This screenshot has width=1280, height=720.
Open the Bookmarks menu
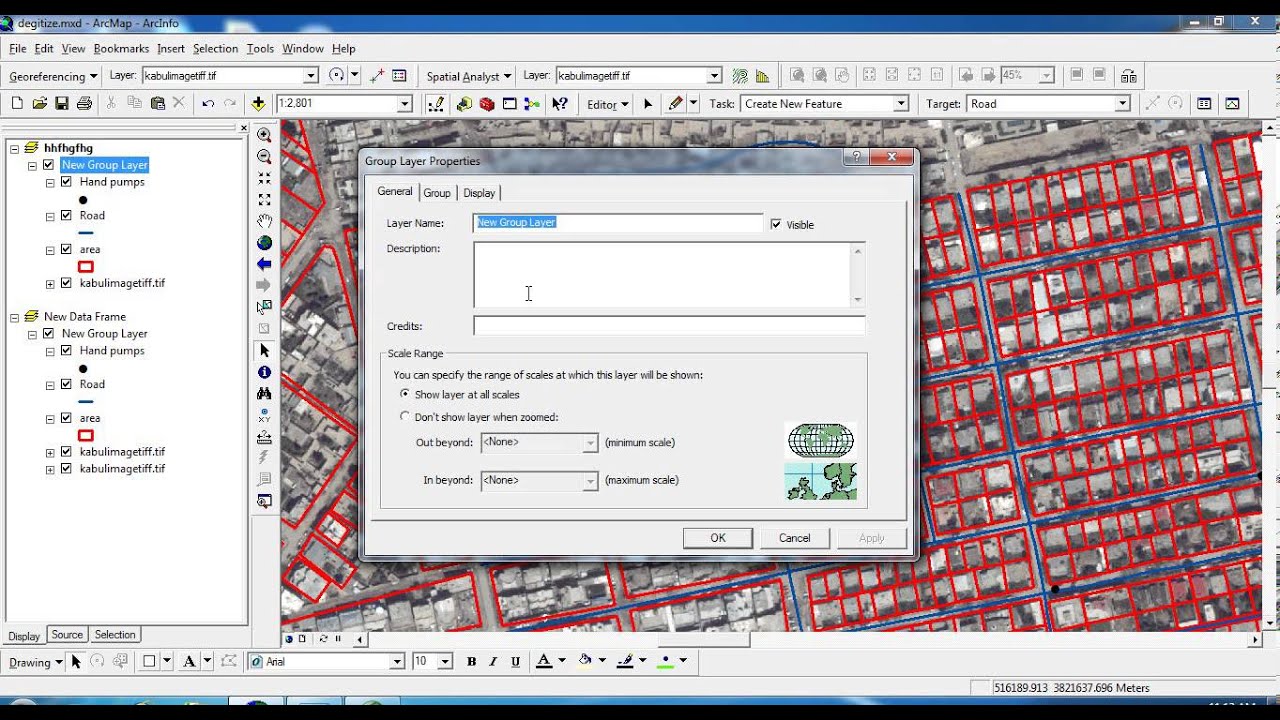(121, 48)
